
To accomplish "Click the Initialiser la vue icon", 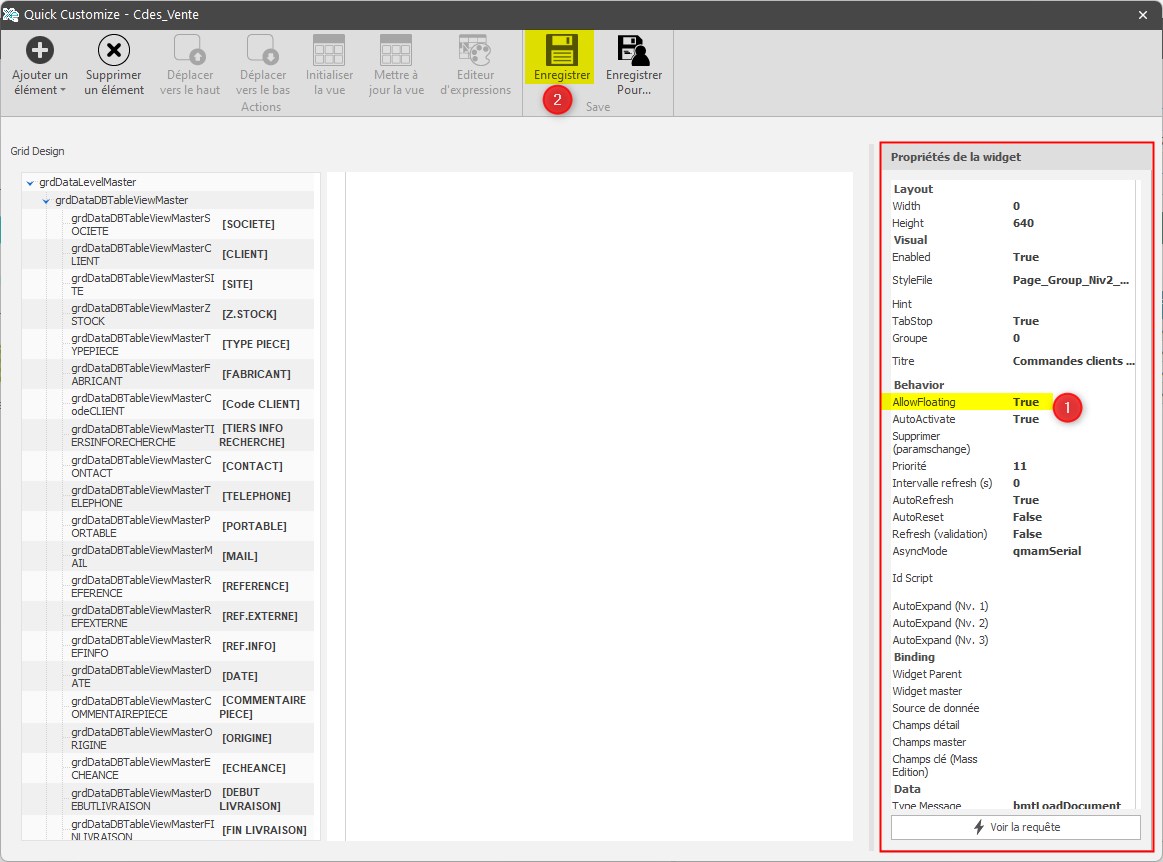I will [x=329, y=50].
